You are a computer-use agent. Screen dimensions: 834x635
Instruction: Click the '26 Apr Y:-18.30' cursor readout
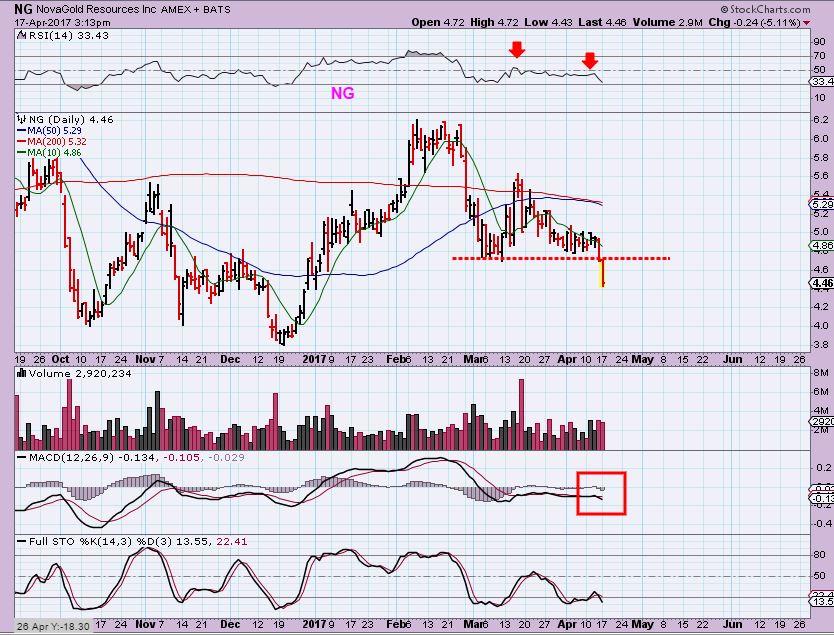52,626
